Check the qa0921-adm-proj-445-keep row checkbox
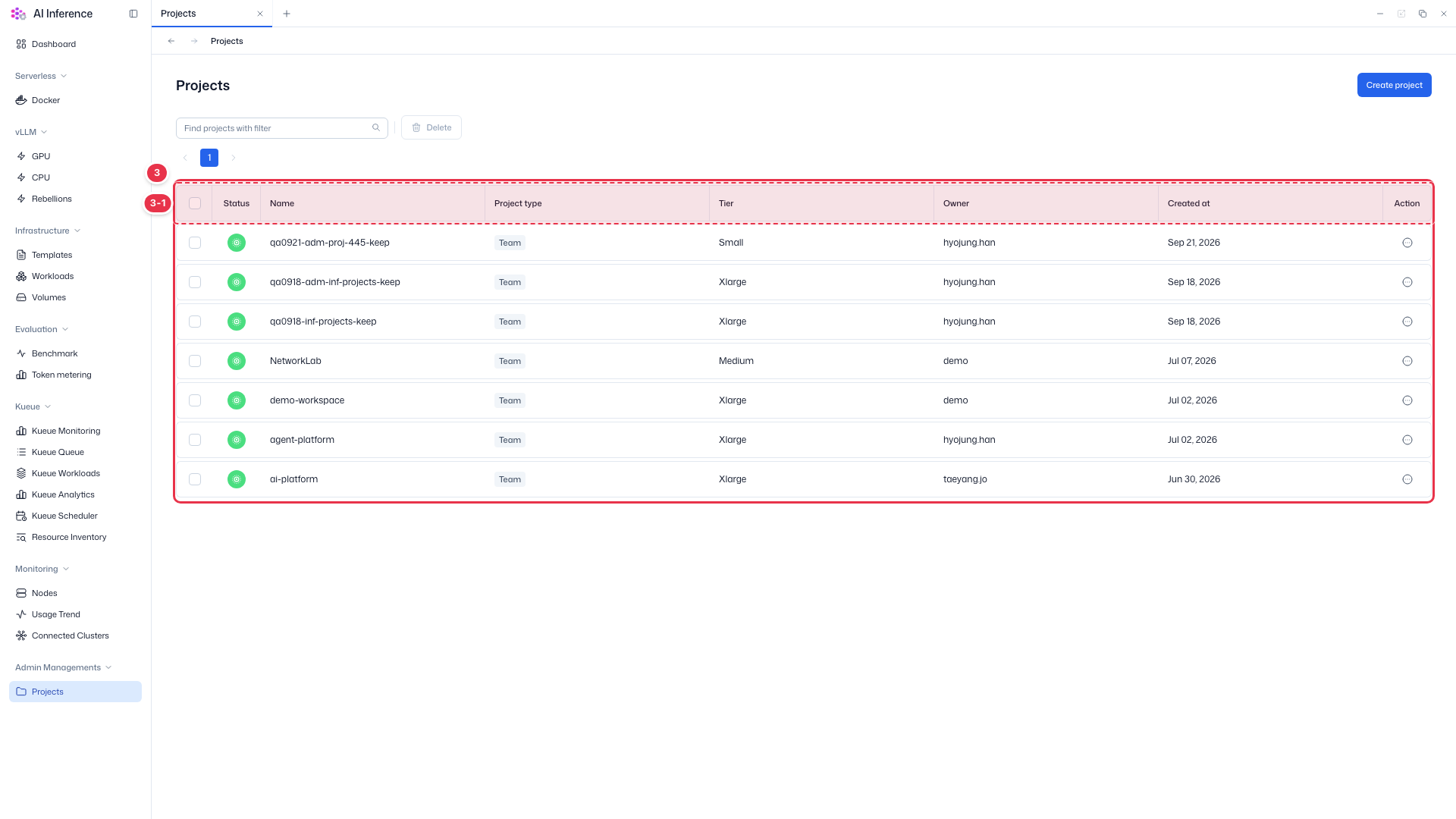This screenshot has height=819, width=1456. click(195, 243)
